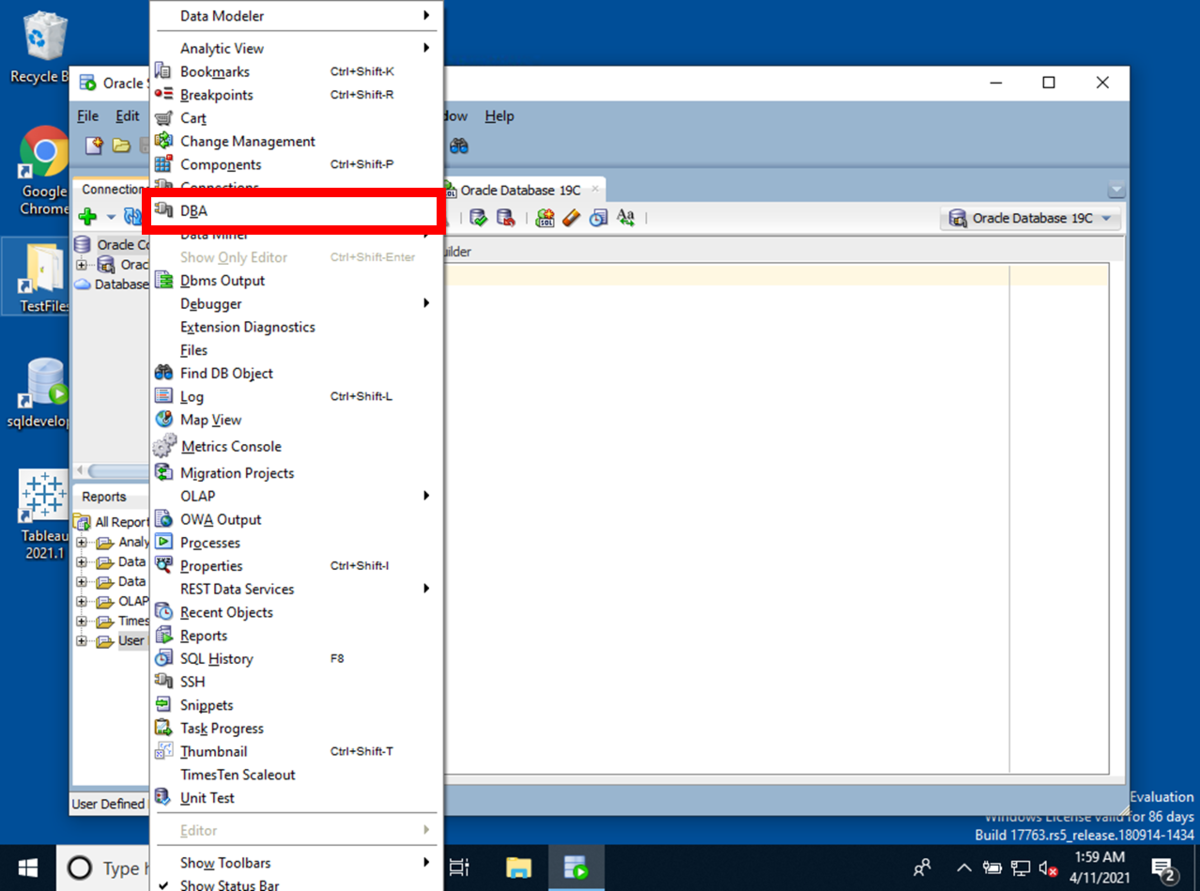Viewport: 1200px width, 891px height.
Task: Open the REST Data Services submenu
Action: tap(296, 589)
